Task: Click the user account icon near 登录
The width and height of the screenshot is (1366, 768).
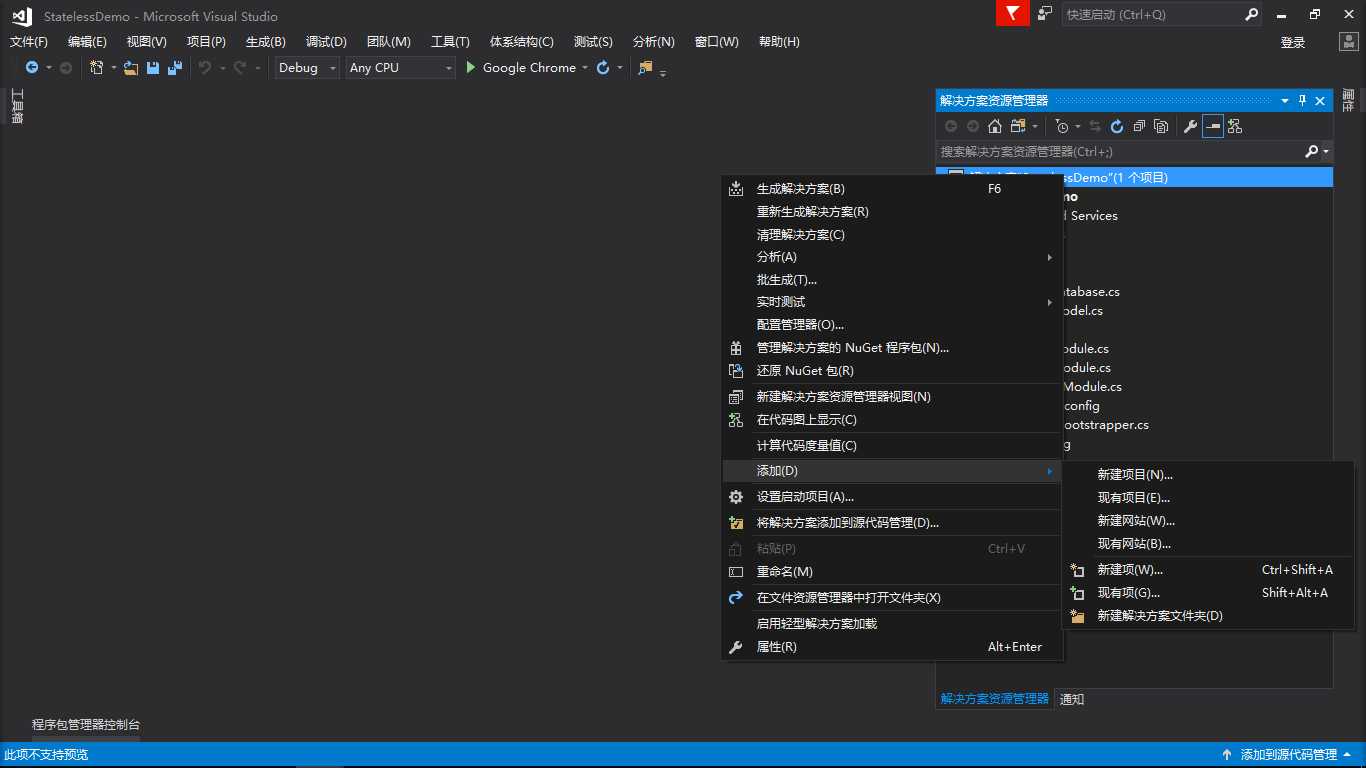Action: pos(1348,42)
